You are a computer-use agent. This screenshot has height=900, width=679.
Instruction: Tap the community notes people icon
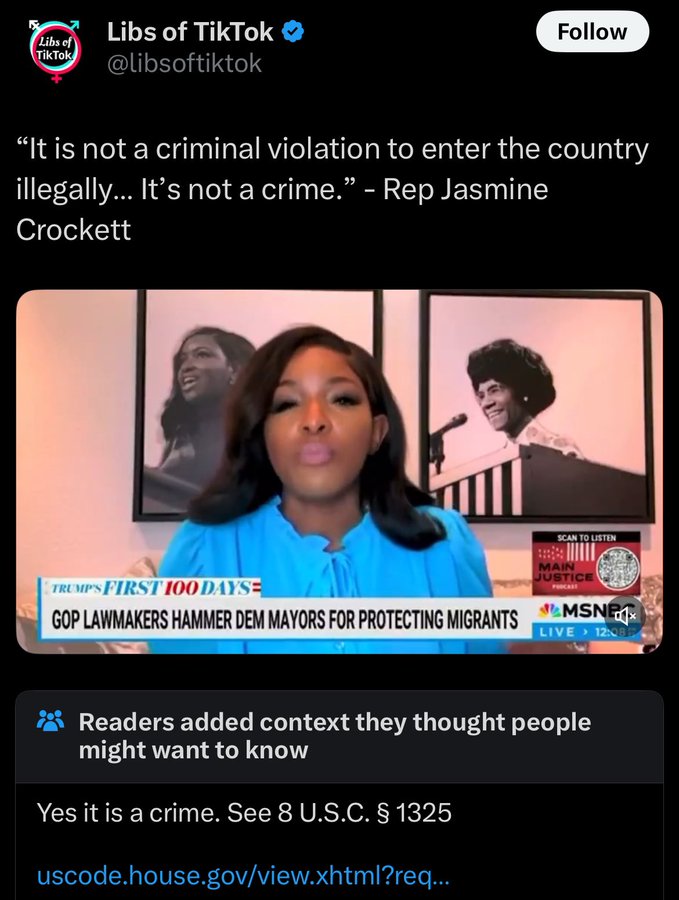point(51,720)
